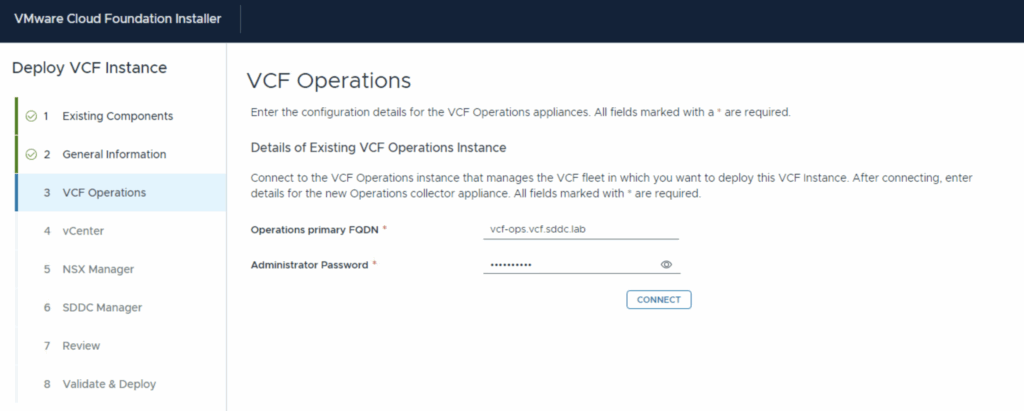Show the Administrator Password with eye icon
Image resolution: width=1024 pixels, height=411 pixels.
666,265
